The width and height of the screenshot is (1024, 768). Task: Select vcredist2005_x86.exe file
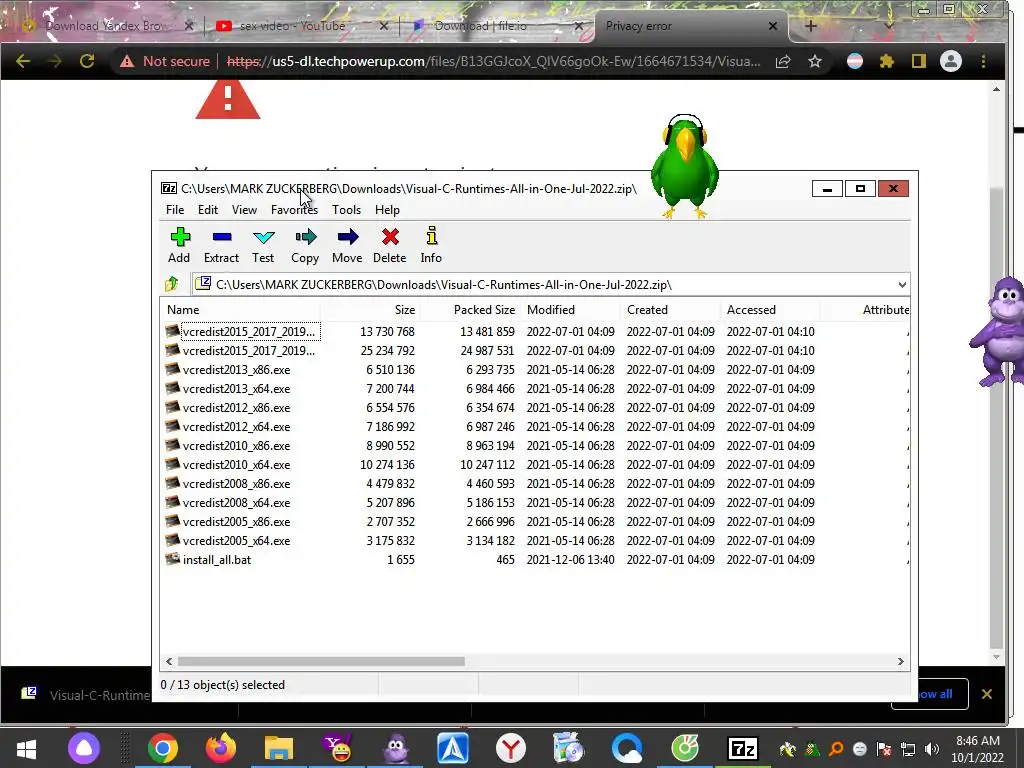(x=236, y=522)
